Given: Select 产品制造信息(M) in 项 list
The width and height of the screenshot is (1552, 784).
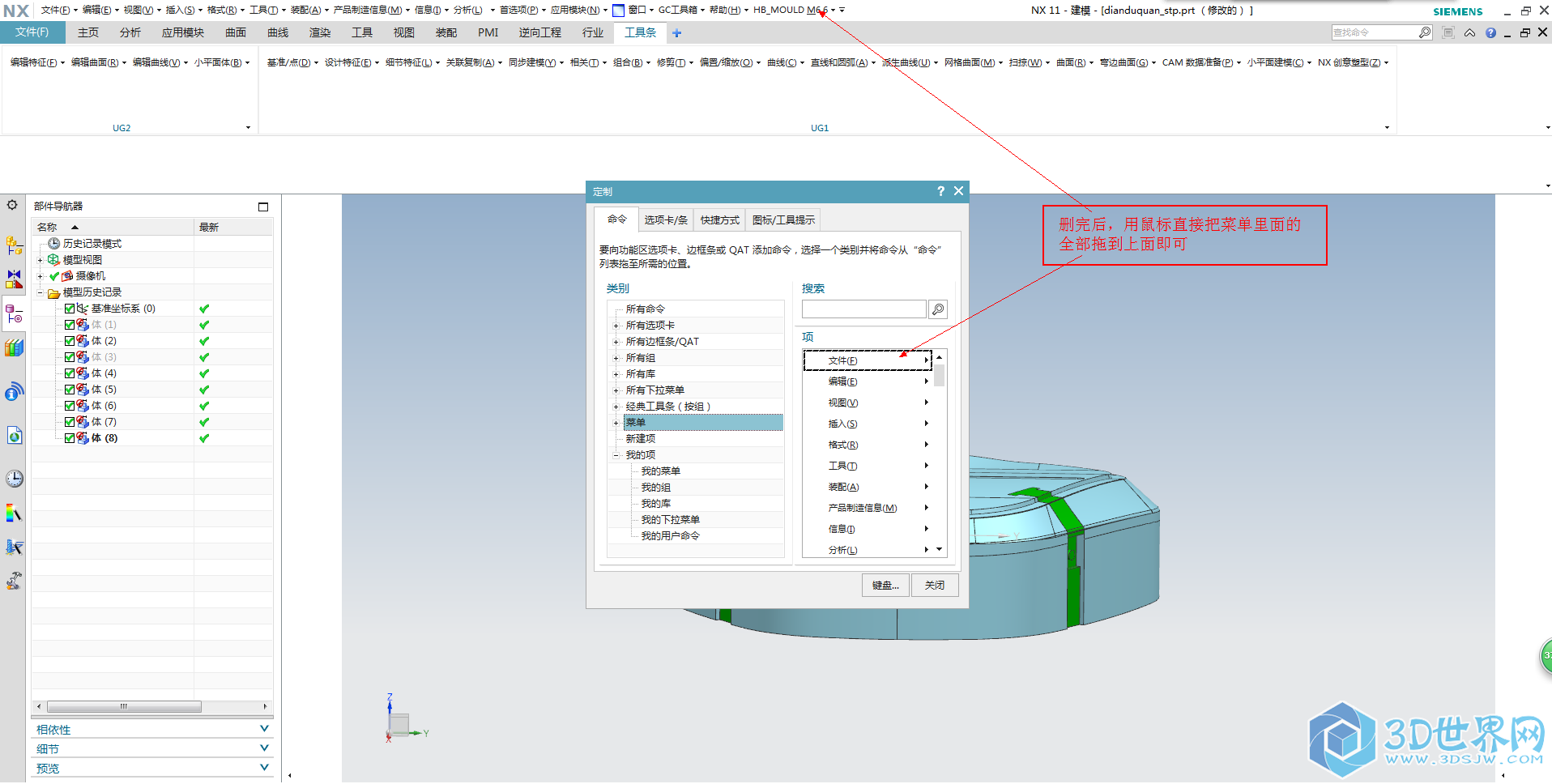Looking at the screenshot, I should (868, 508).
